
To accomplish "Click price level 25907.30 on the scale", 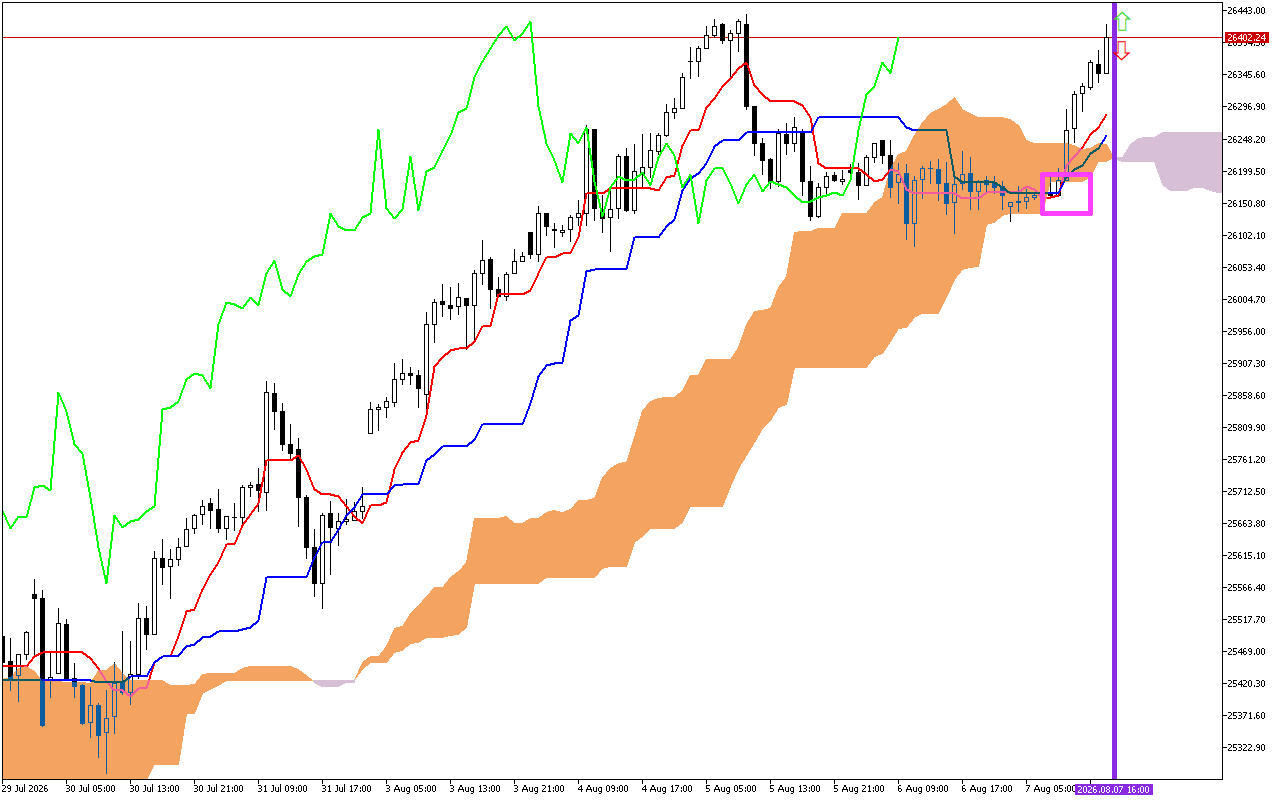I will pos(1246,363).
